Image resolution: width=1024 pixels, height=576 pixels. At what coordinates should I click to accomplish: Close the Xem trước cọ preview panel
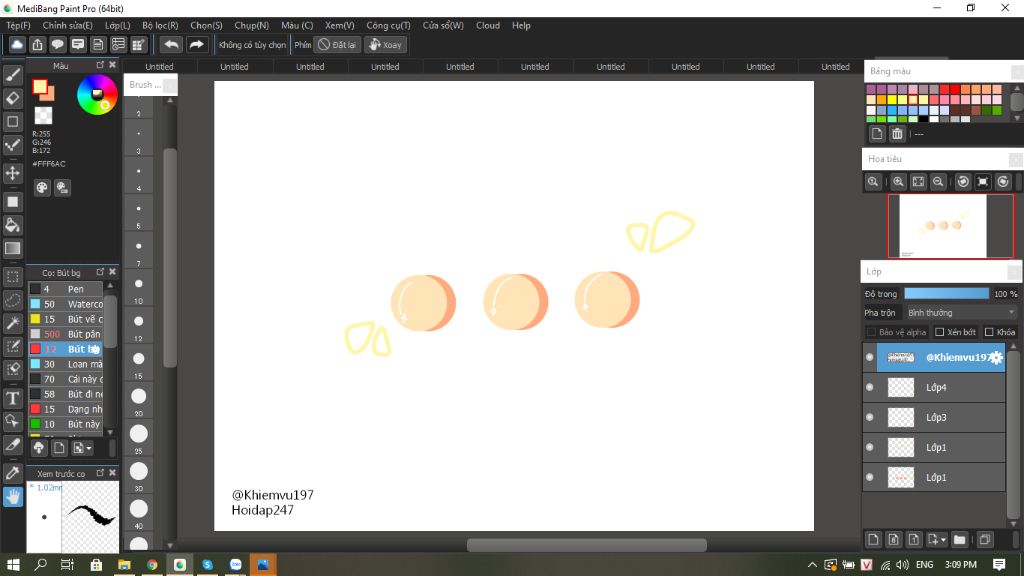[x=112, y=472]
